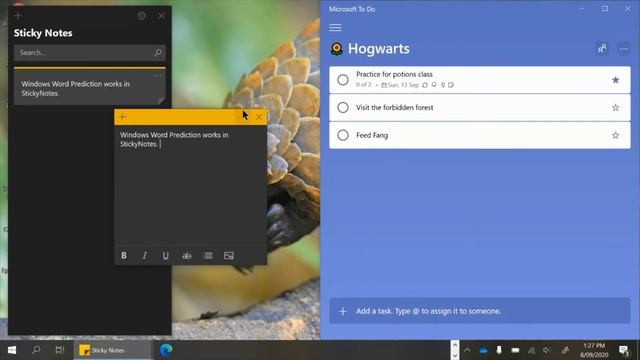The width and height of the screenshot is (640, 360).
Task: Open Windows taskbar search
Action: [36, 350]
